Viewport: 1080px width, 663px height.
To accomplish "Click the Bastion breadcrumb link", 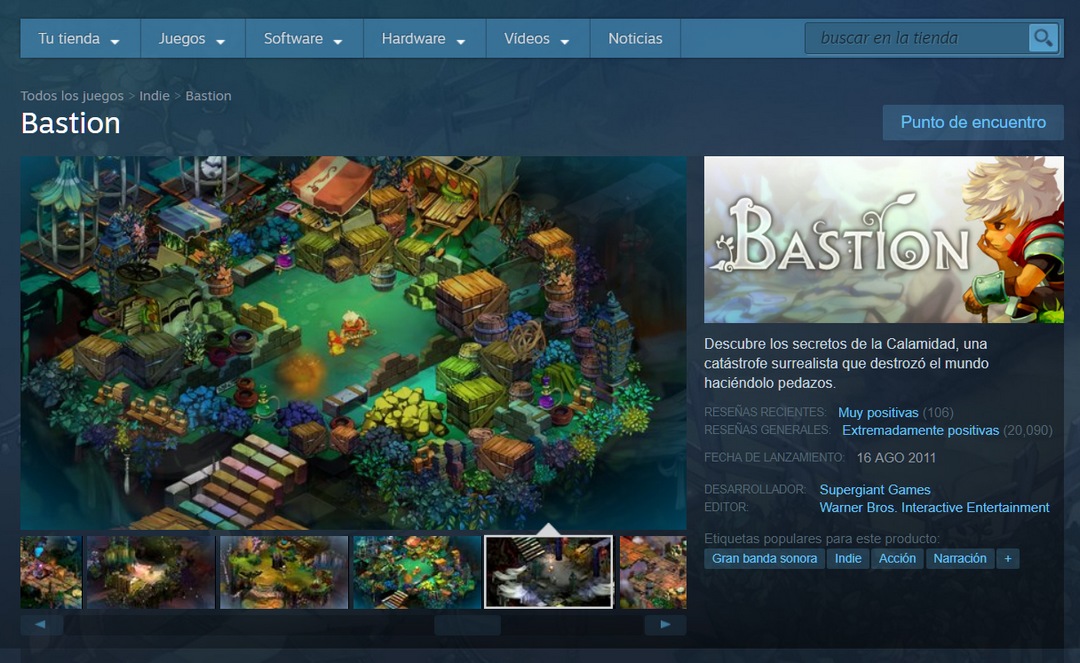I will coord(208,96).
